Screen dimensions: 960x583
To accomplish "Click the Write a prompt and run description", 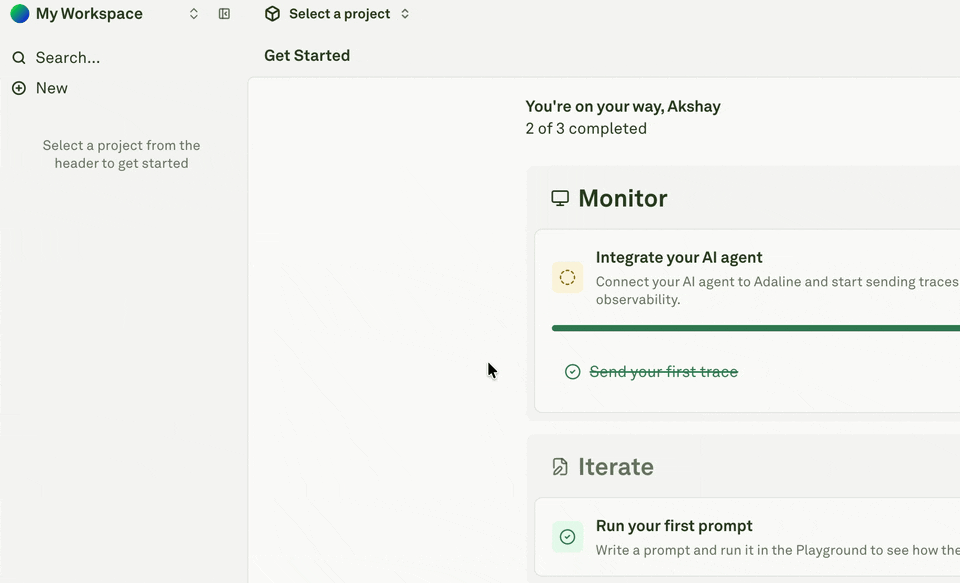I will [778, 550].
